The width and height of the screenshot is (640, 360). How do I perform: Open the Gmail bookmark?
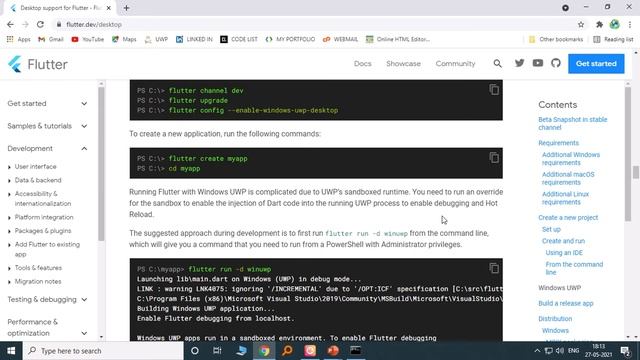tap(51, 39)
